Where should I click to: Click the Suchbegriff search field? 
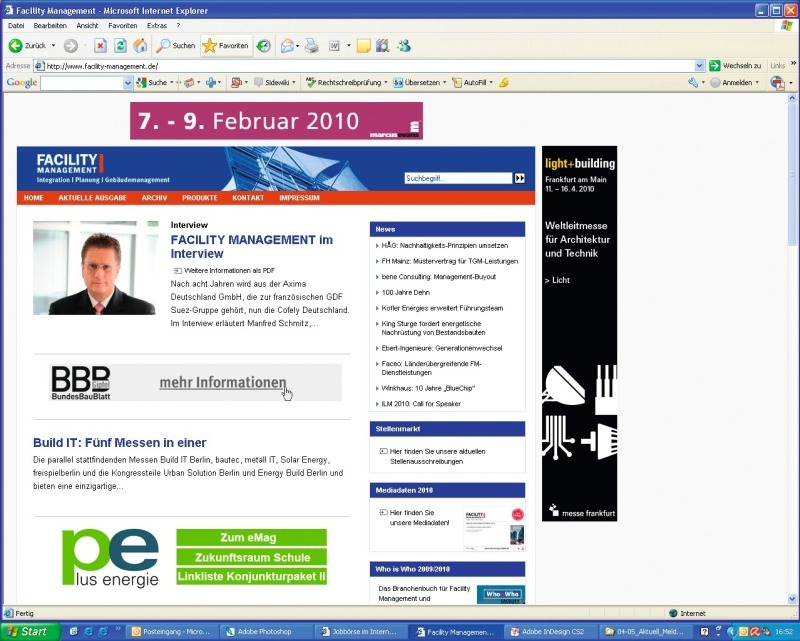click(x=458, y=178)
